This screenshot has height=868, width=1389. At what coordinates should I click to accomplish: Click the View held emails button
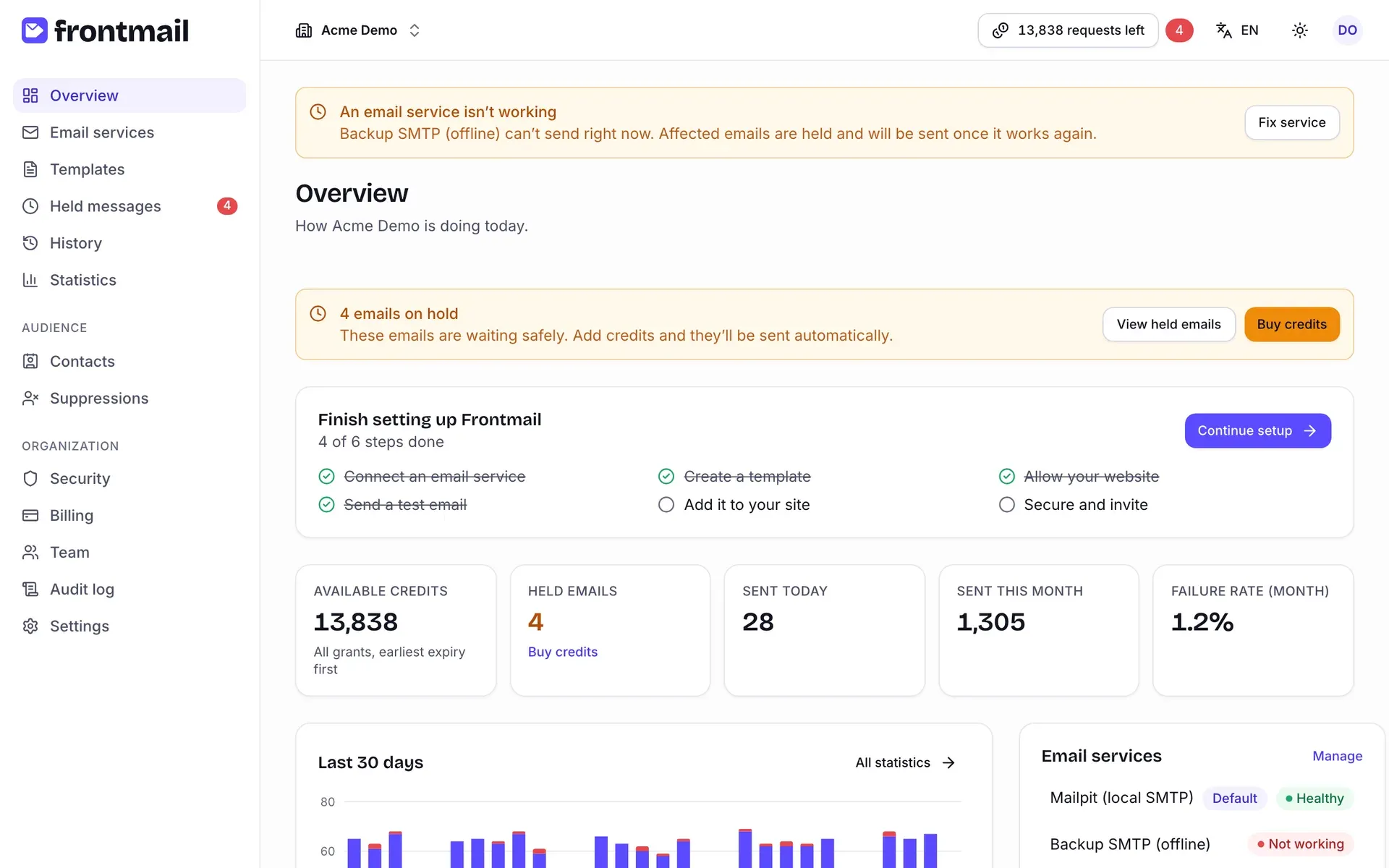[1168, 325]
